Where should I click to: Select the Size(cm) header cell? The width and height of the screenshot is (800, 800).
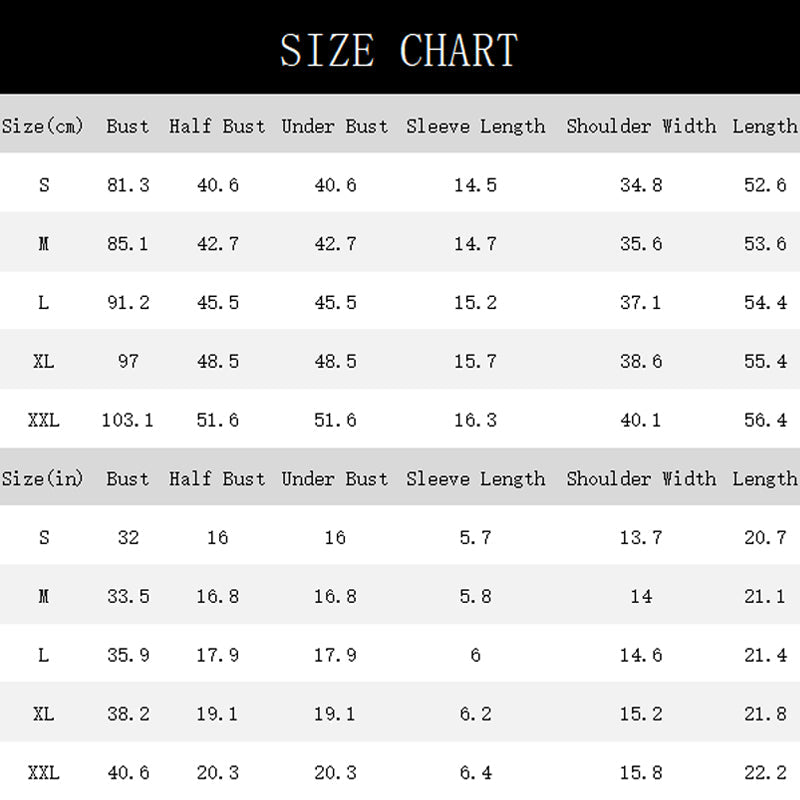coord(42,126)
